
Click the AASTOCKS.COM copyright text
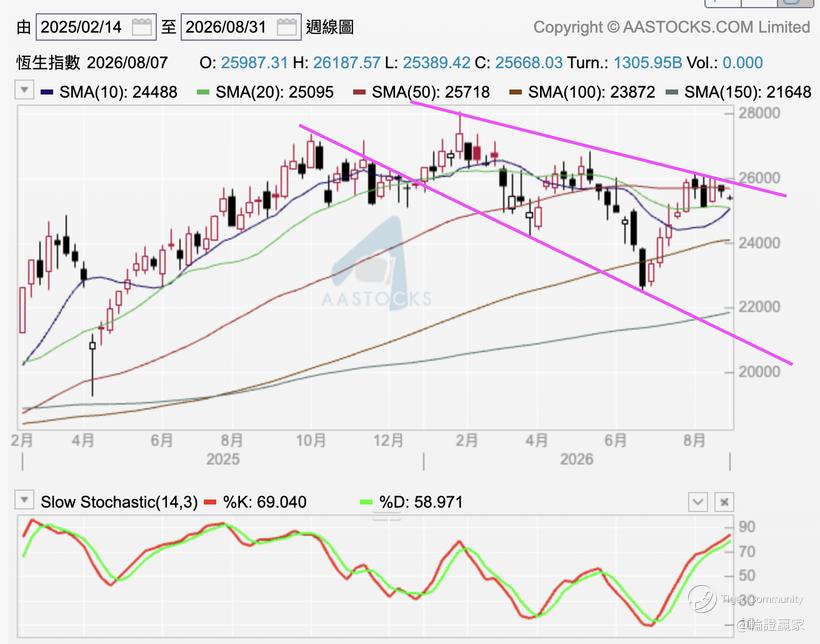(x=671, y=27)
